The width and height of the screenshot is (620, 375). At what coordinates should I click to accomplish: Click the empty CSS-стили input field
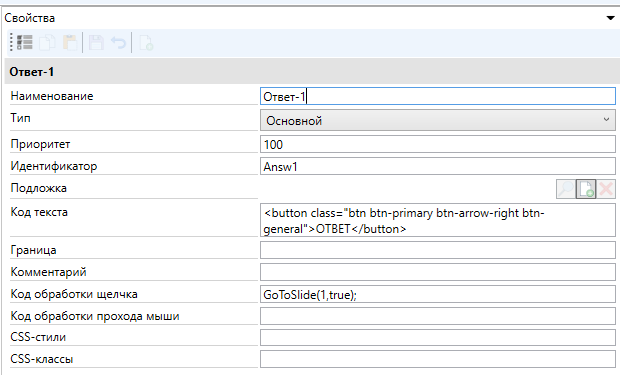click(438, 337)
